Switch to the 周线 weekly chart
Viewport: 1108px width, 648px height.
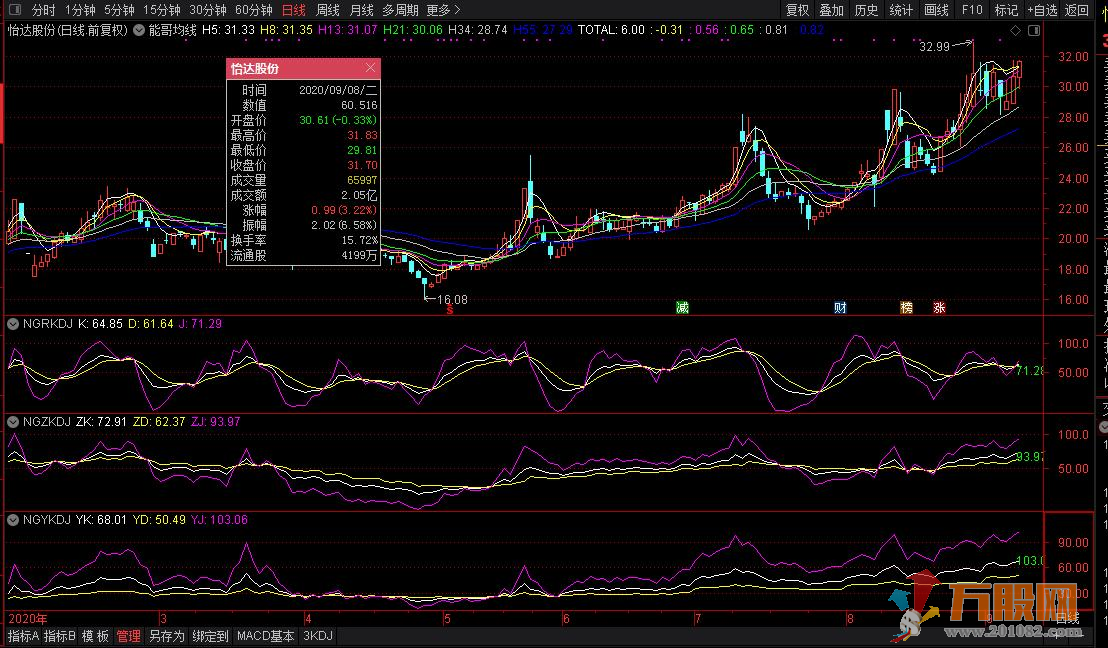click(327, 10)
